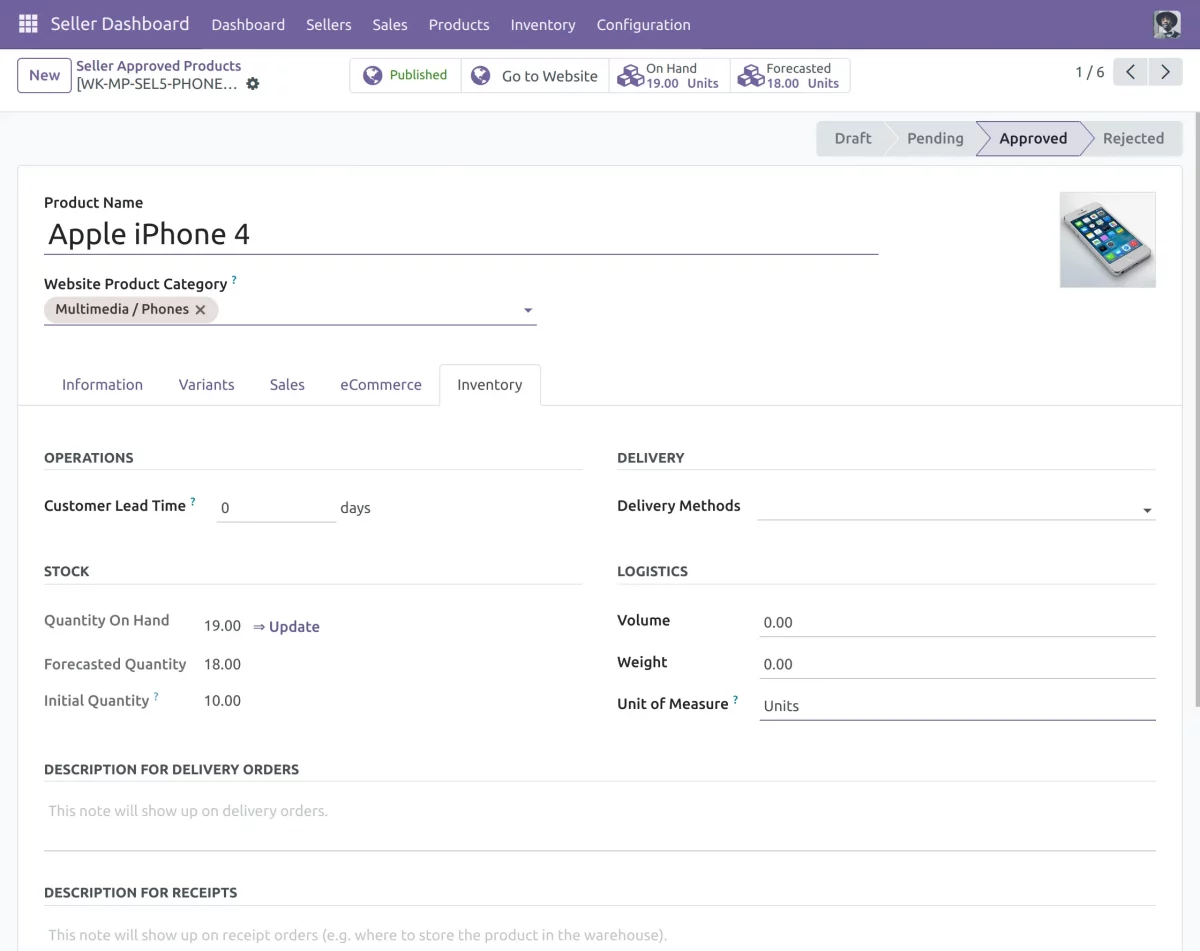Set status to Rejected
The height and width of the screenshot is (951, 1200).
point(1132,138)
